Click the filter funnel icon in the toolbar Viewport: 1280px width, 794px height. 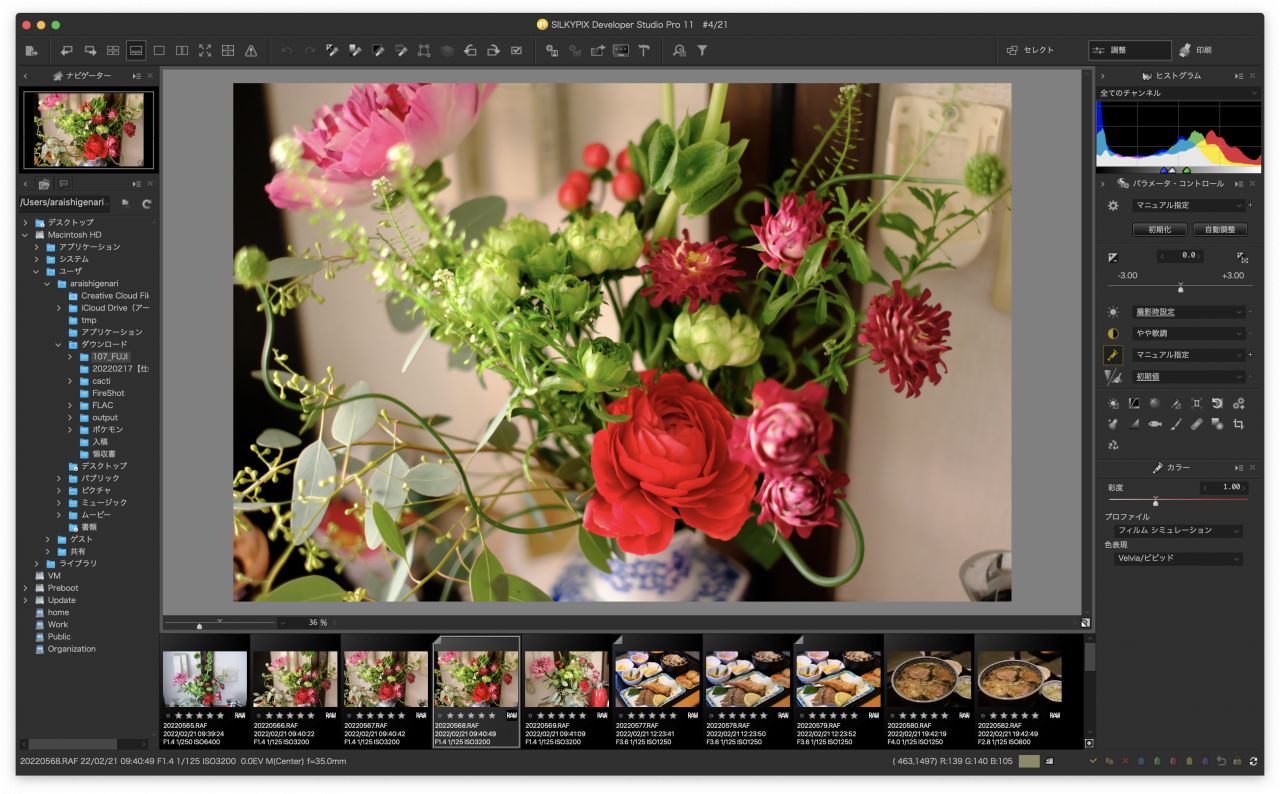point(702,51)
